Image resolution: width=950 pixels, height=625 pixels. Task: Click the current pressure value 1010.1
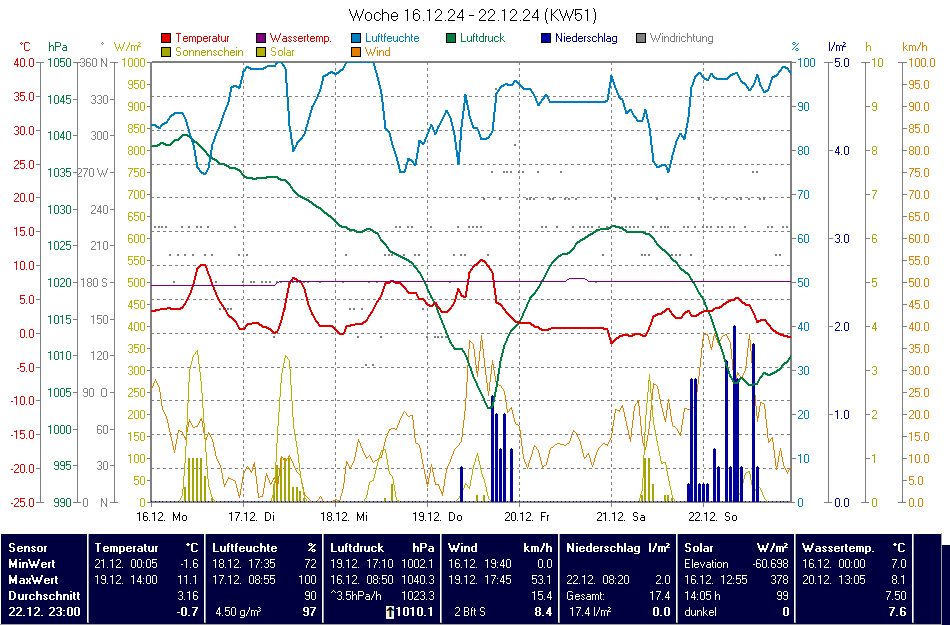[x=415, y=612]
